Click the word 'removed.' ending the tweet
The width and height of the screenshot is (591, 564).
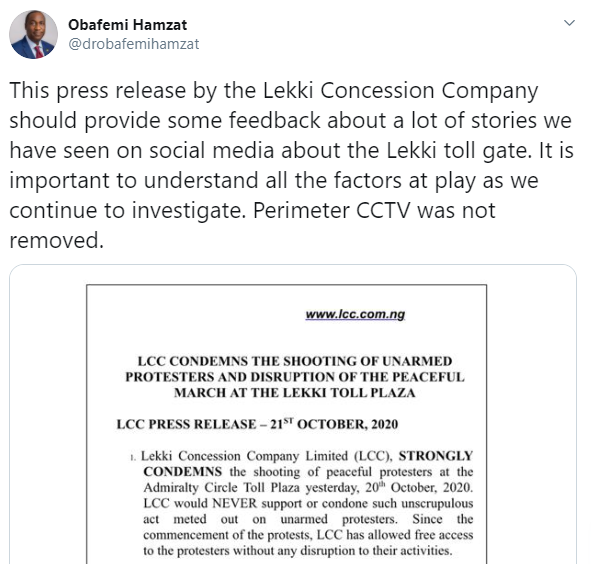click(x=57, y=241)
